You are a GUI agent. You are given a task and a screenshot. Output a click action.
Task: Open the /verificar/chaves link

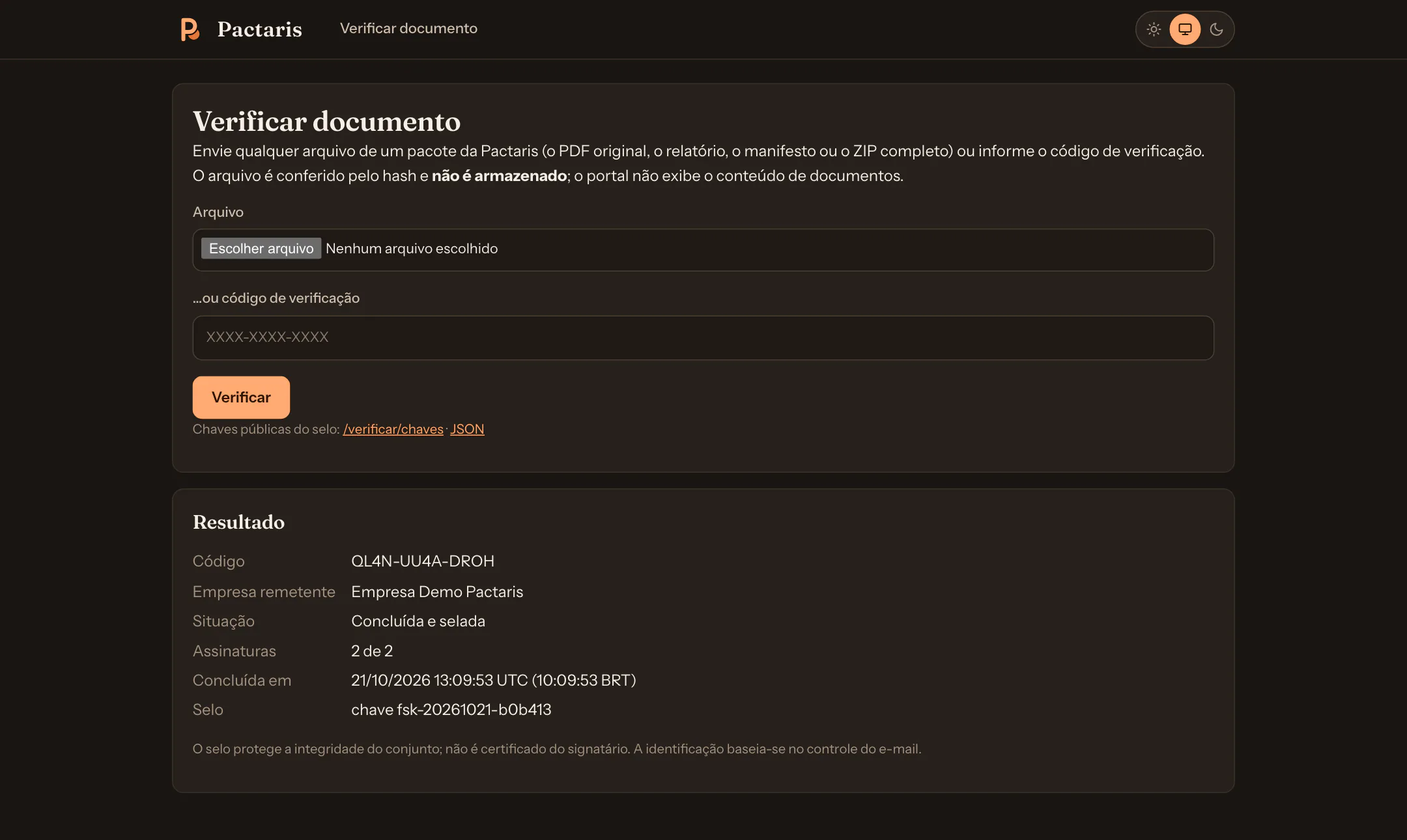click(393, 429)
